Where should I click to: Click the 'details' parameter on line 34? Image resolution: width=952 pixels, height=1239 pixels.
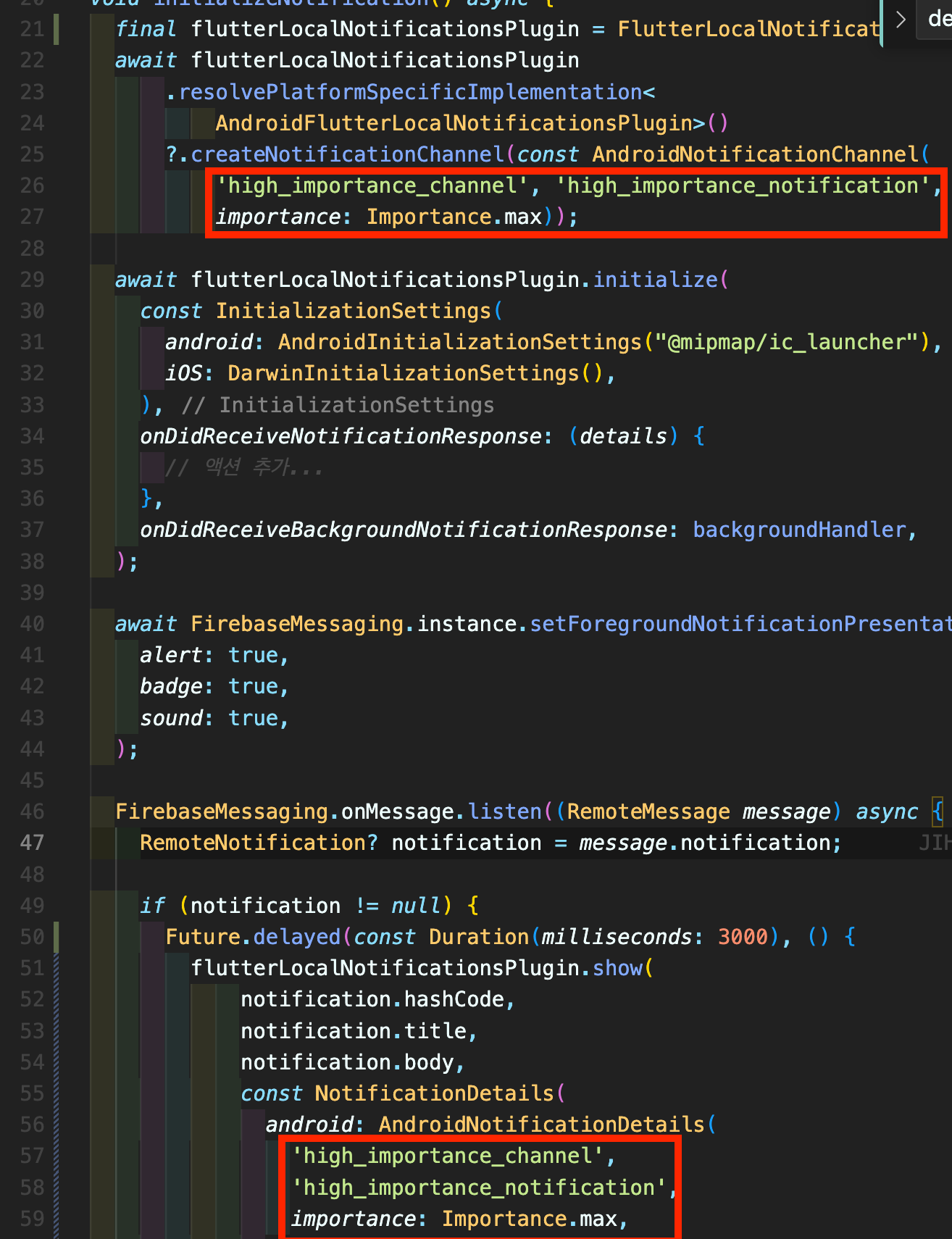point(623,436)
